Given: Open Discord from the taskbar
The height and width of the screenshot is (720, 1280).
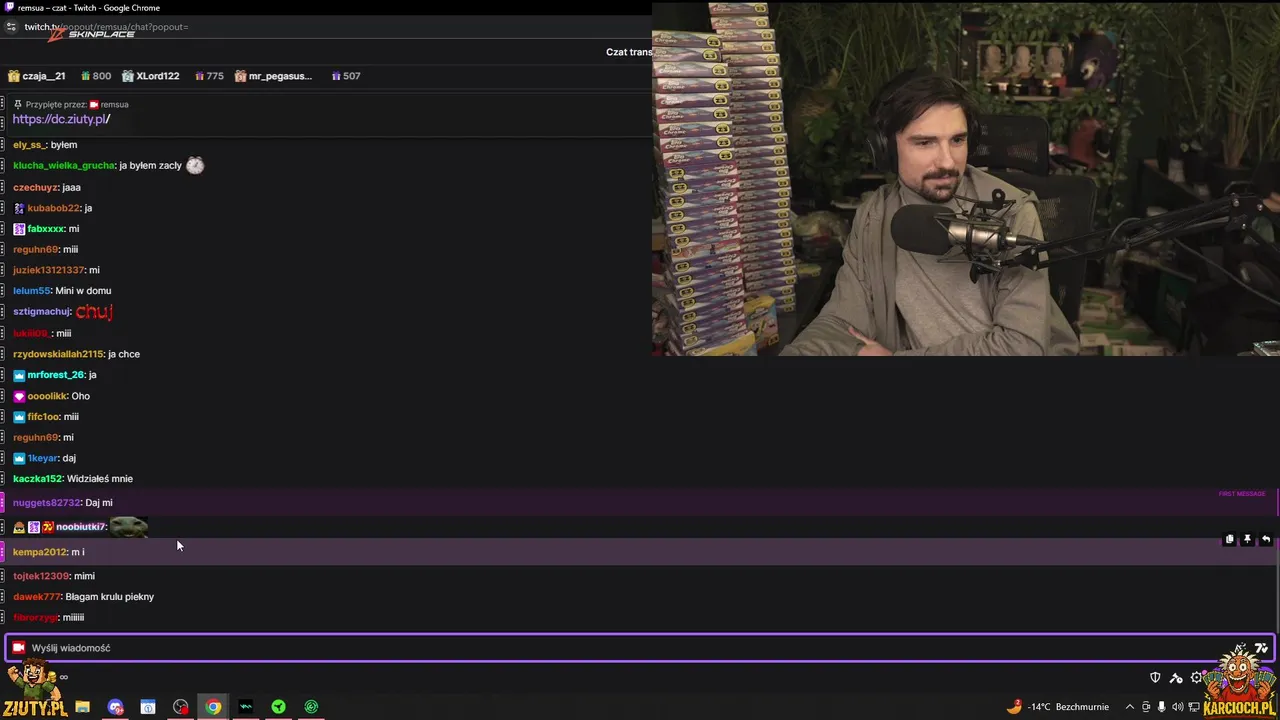Looking at the screenshot, I should [116, 707].
